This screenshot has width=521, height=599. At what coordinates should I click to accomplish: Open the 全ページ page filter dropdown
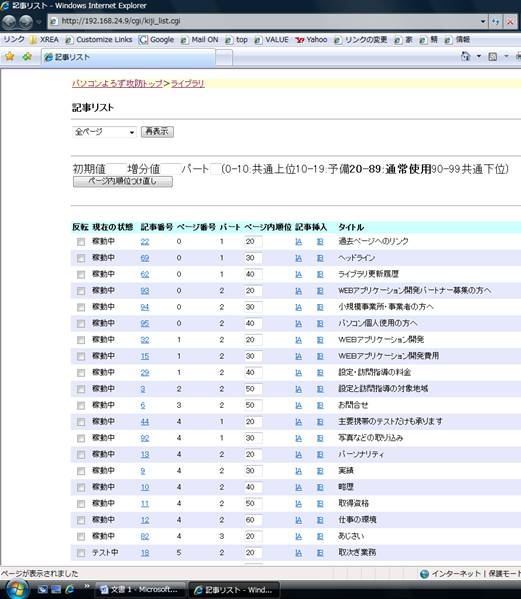(104, 132)
